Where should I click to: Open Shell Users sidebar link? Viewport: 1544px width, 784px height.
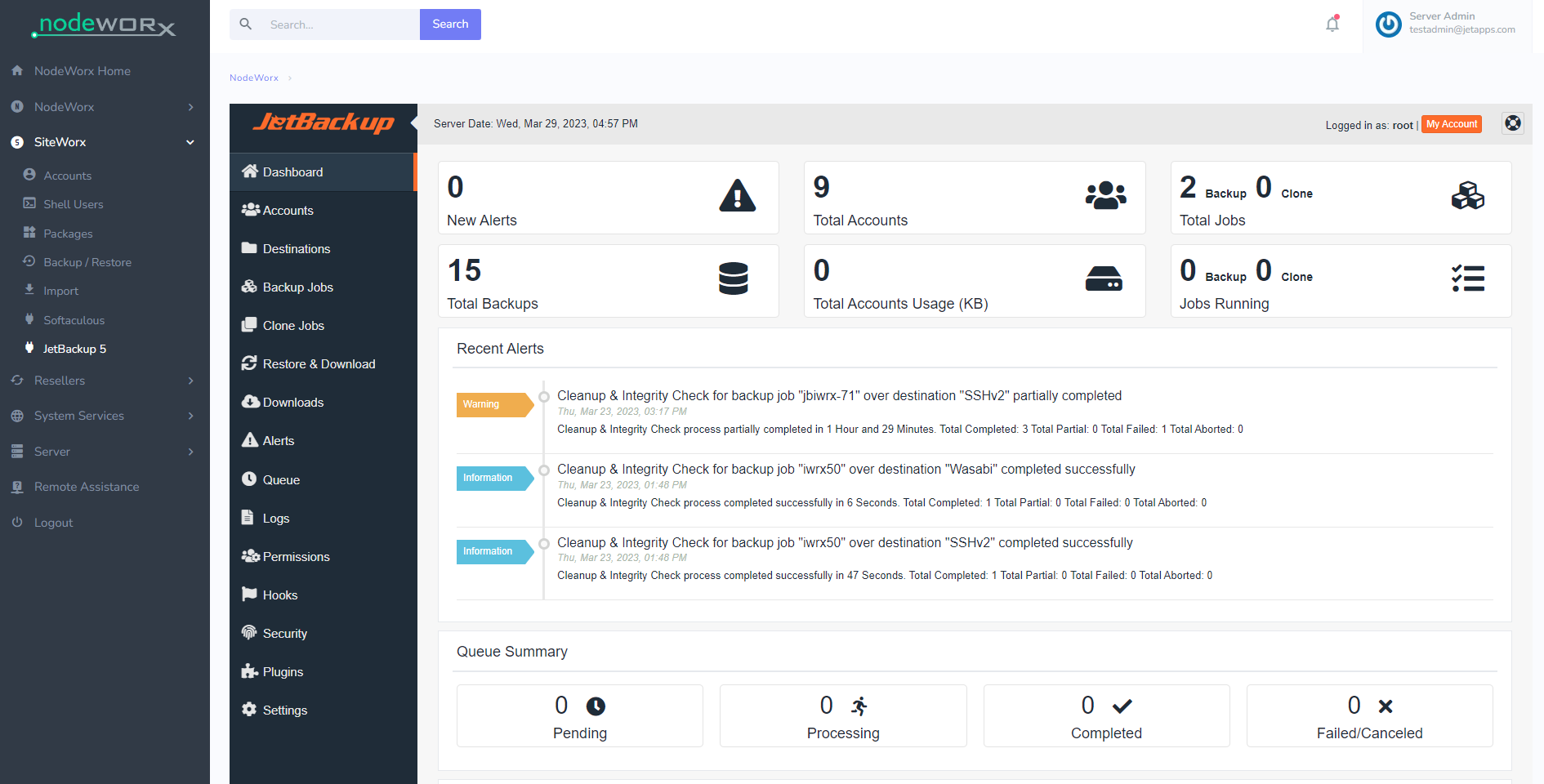[x=74, y=204]
